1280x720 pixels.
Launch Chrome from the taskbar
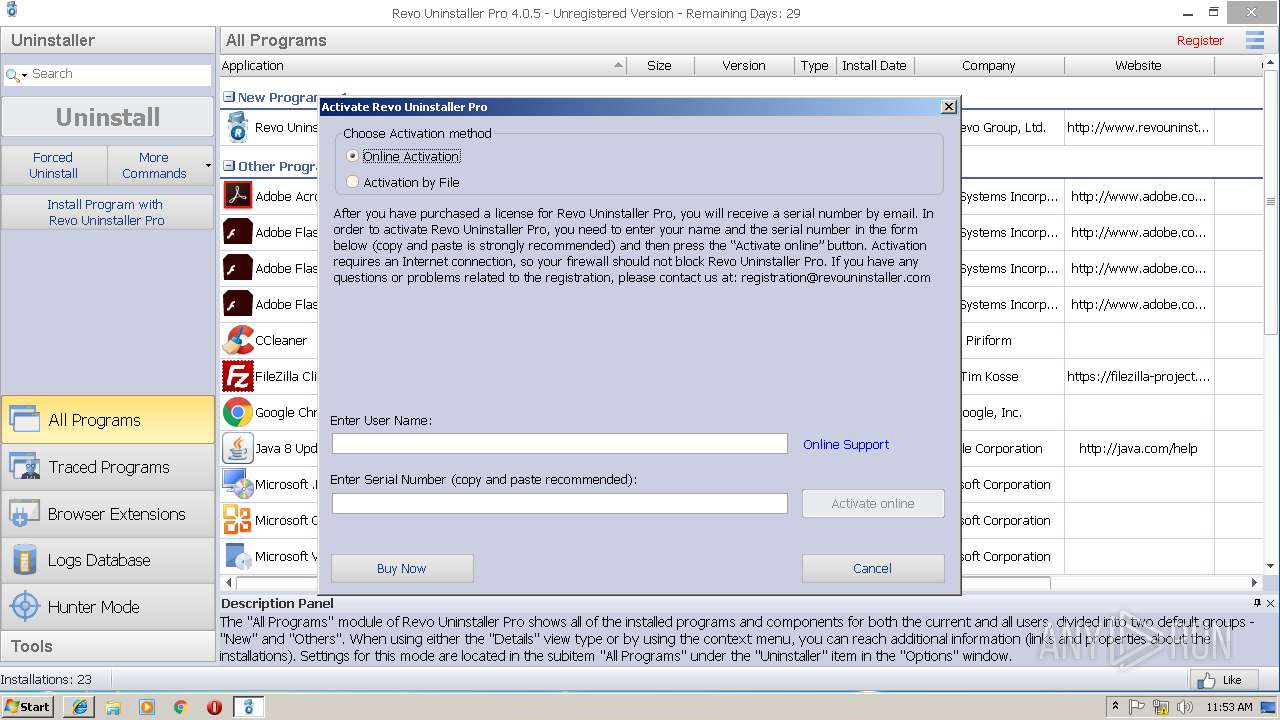click(x=180, y=707)
